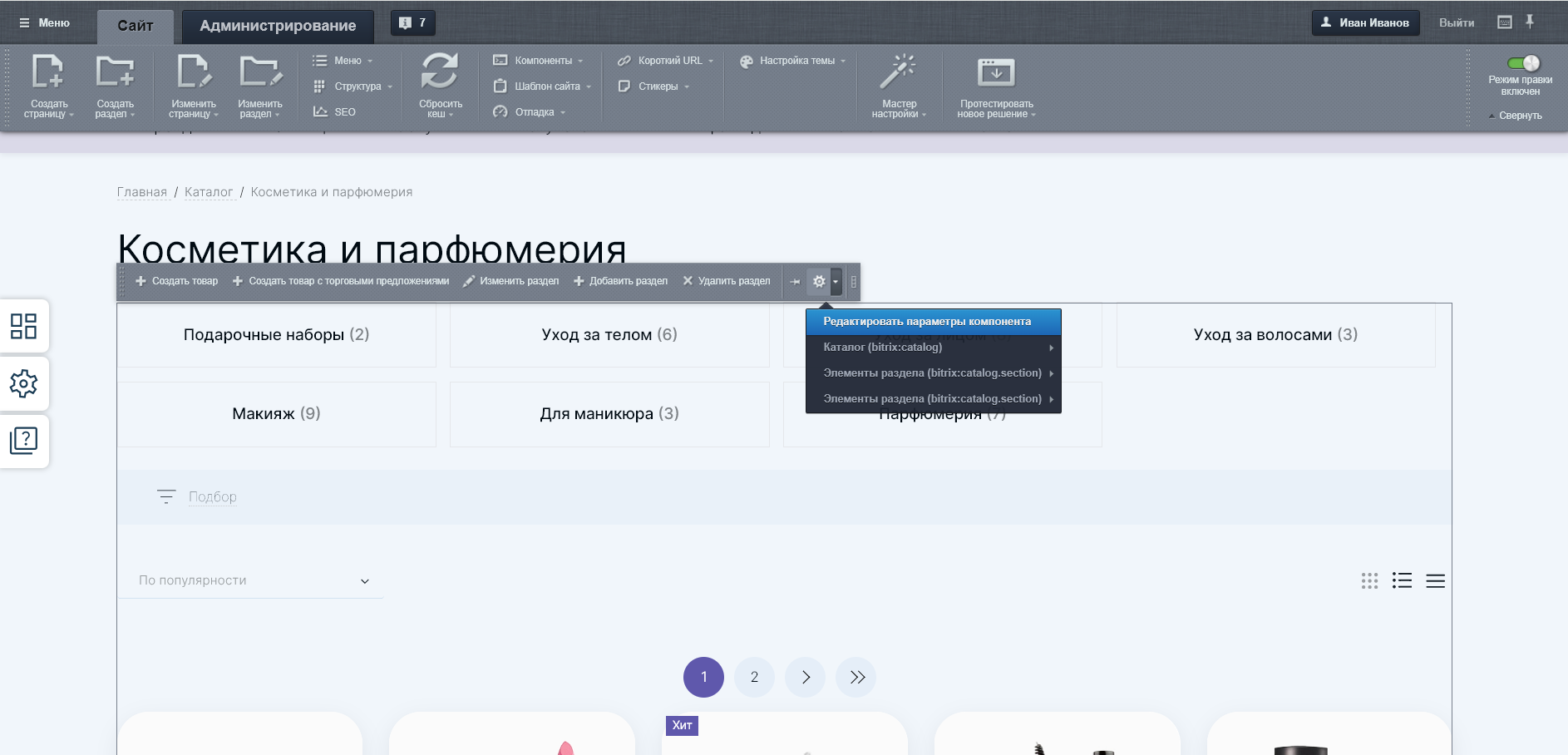This screenshot has width=1568, height=755.
Task: Open the Catalog breadcrumb link
Action: click(209, 192)
